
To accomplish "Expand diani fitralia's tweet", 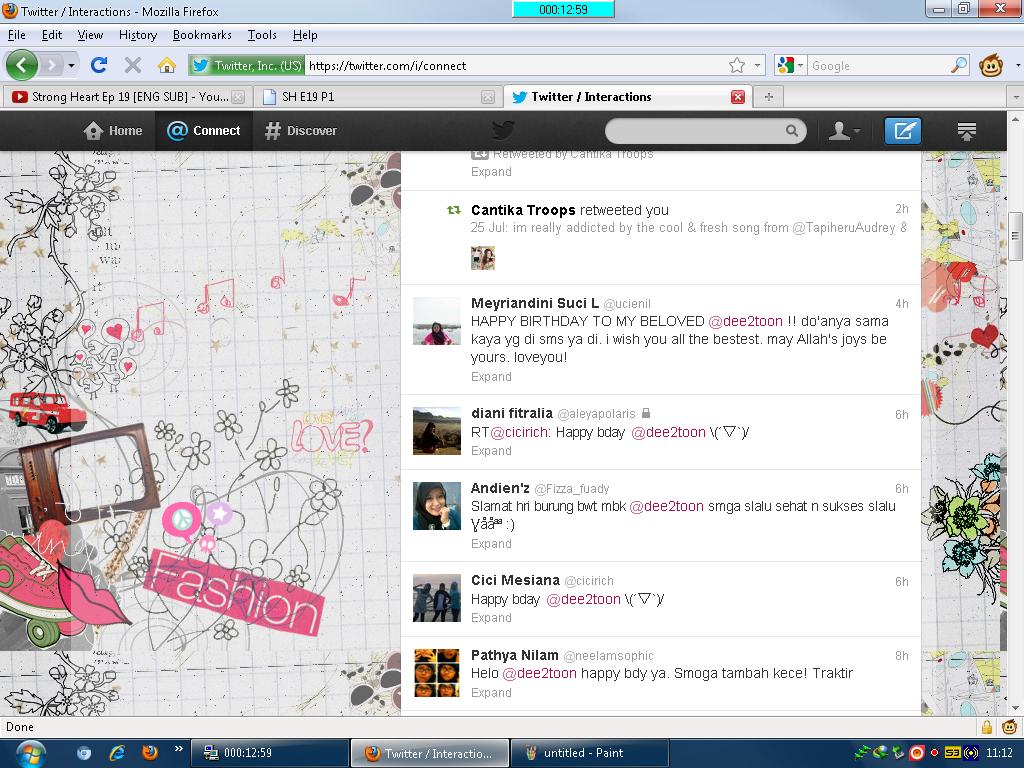I will [x=491, y=451].
